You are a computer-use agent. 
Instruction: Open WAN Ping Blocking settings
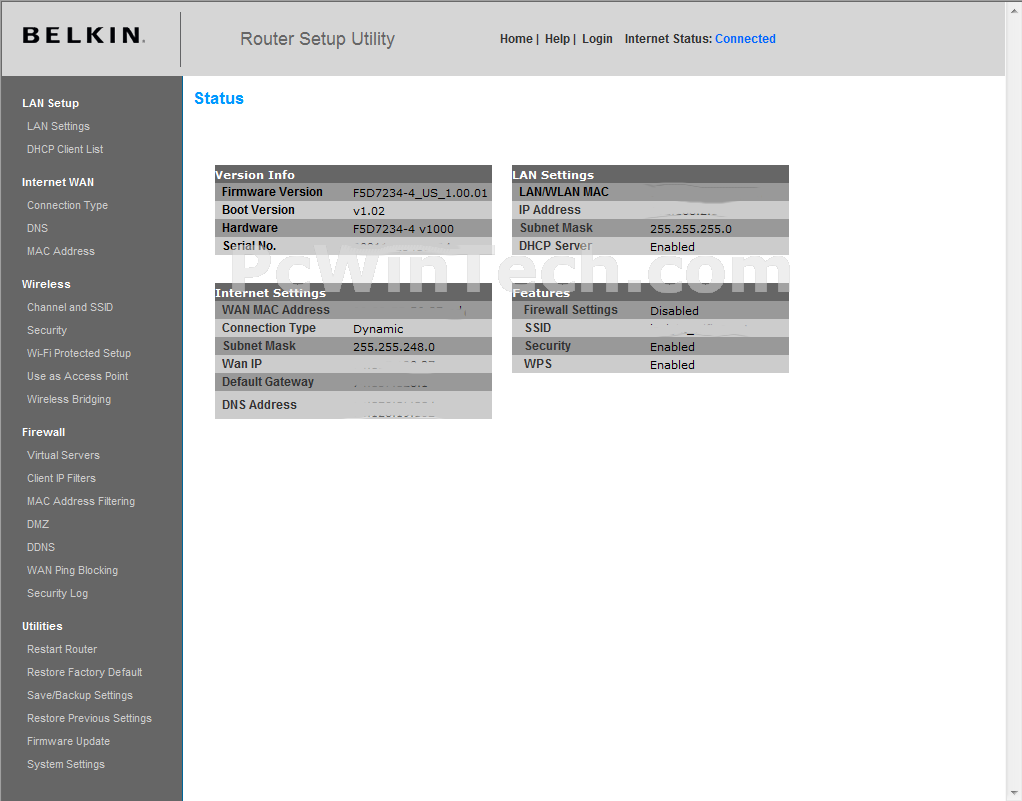point(72,570)
